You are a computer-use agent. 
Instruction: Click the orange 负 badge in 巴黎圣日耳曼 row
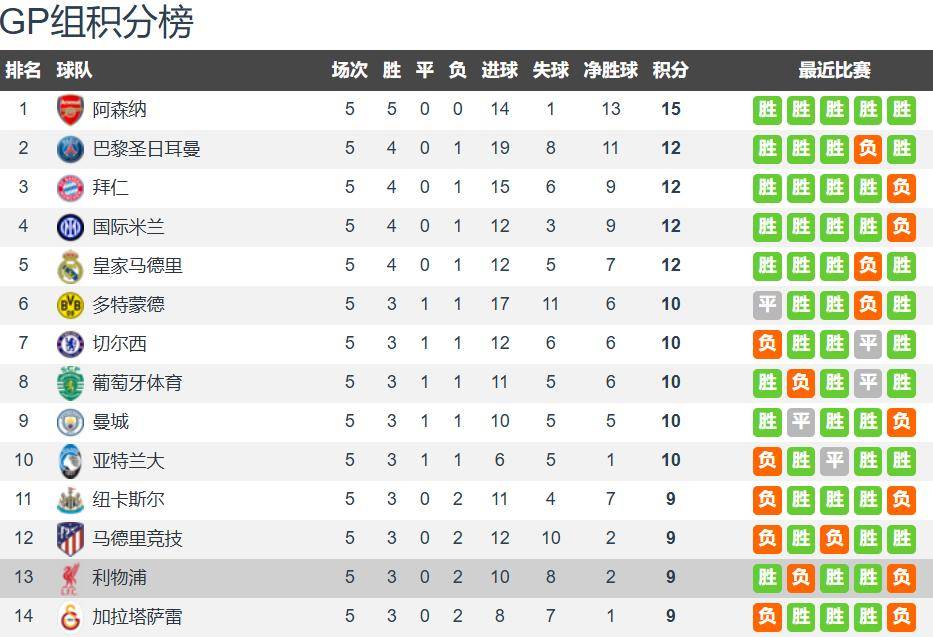coord(868,148)
